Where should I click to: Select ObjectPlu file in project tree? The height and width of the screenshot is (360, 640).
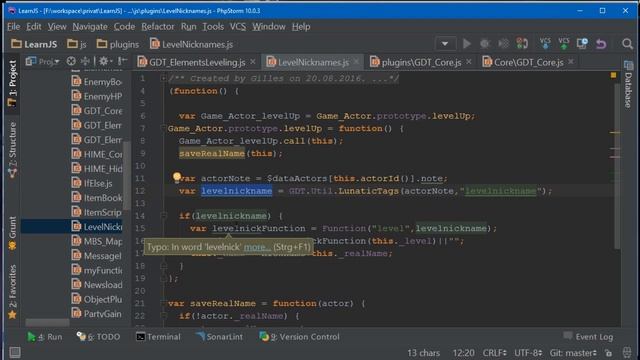click(x=97, y=299)
